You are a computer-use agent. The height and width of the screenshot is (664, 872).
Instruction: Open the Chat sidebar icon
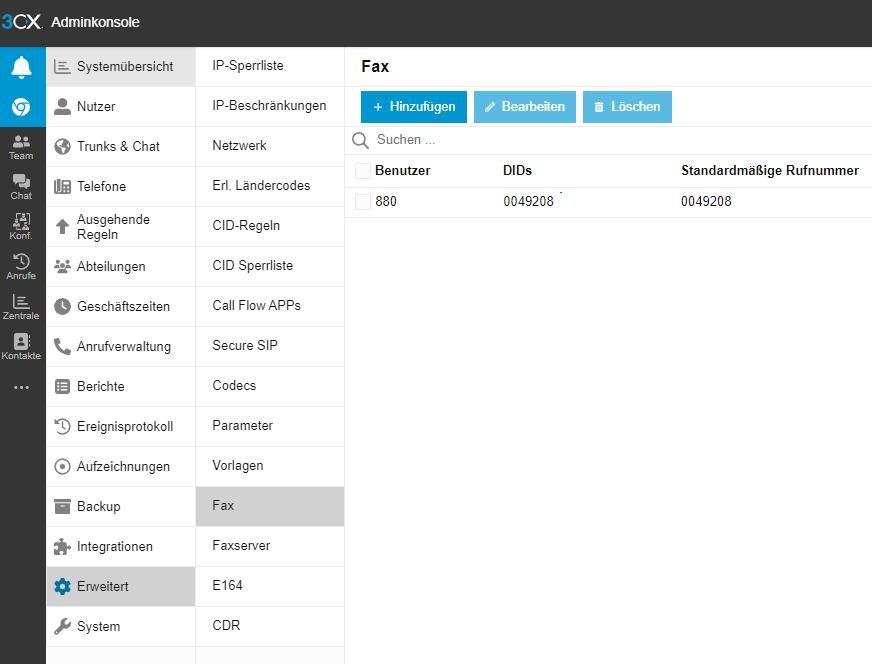click(x=21, y=187)
